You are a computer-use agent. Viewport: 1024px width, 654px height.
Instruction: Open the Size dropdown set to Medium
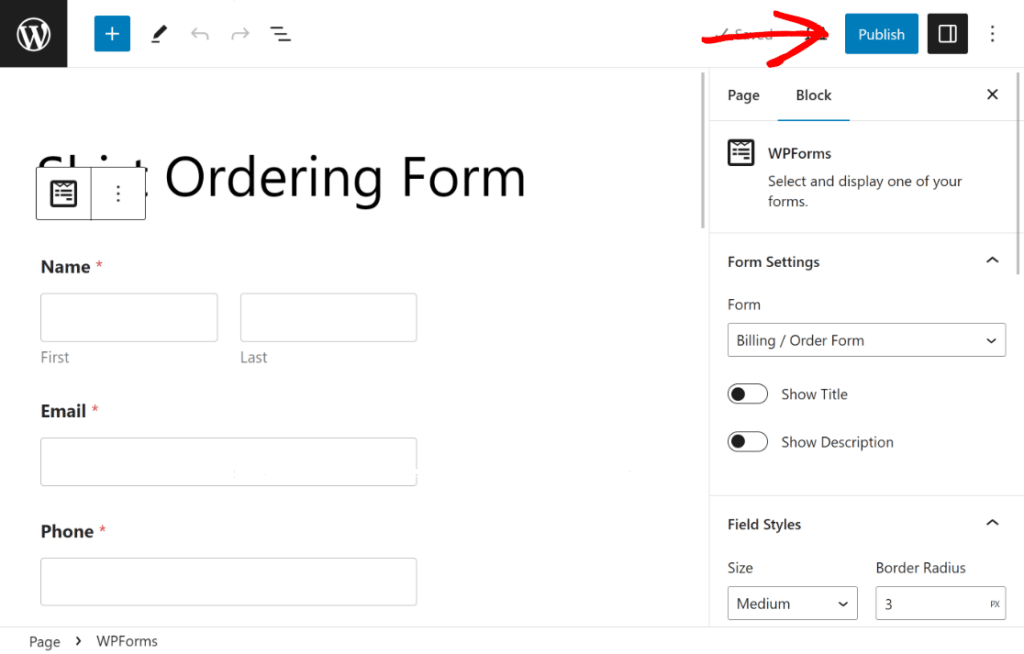point(792,603)
